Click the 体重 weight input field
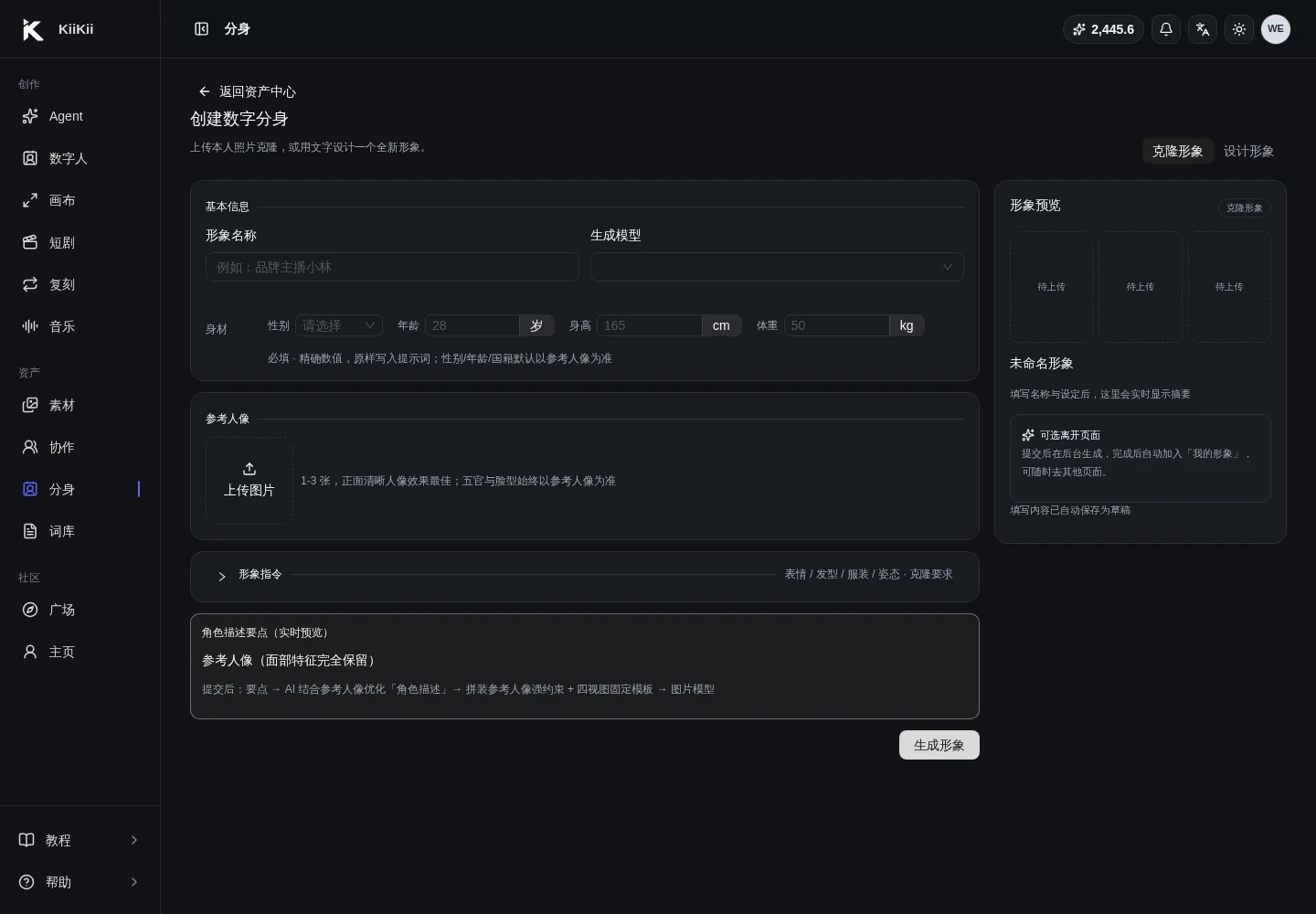1316x914 pixels. pos(837,325)
